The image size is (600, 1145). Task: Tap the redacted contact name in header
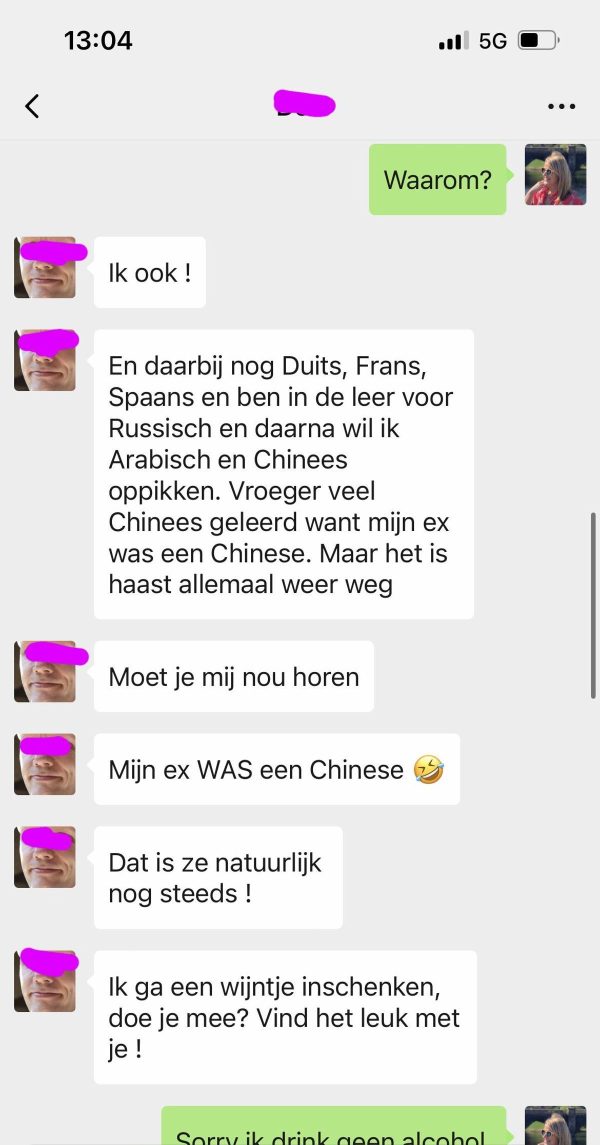(304, 105)
